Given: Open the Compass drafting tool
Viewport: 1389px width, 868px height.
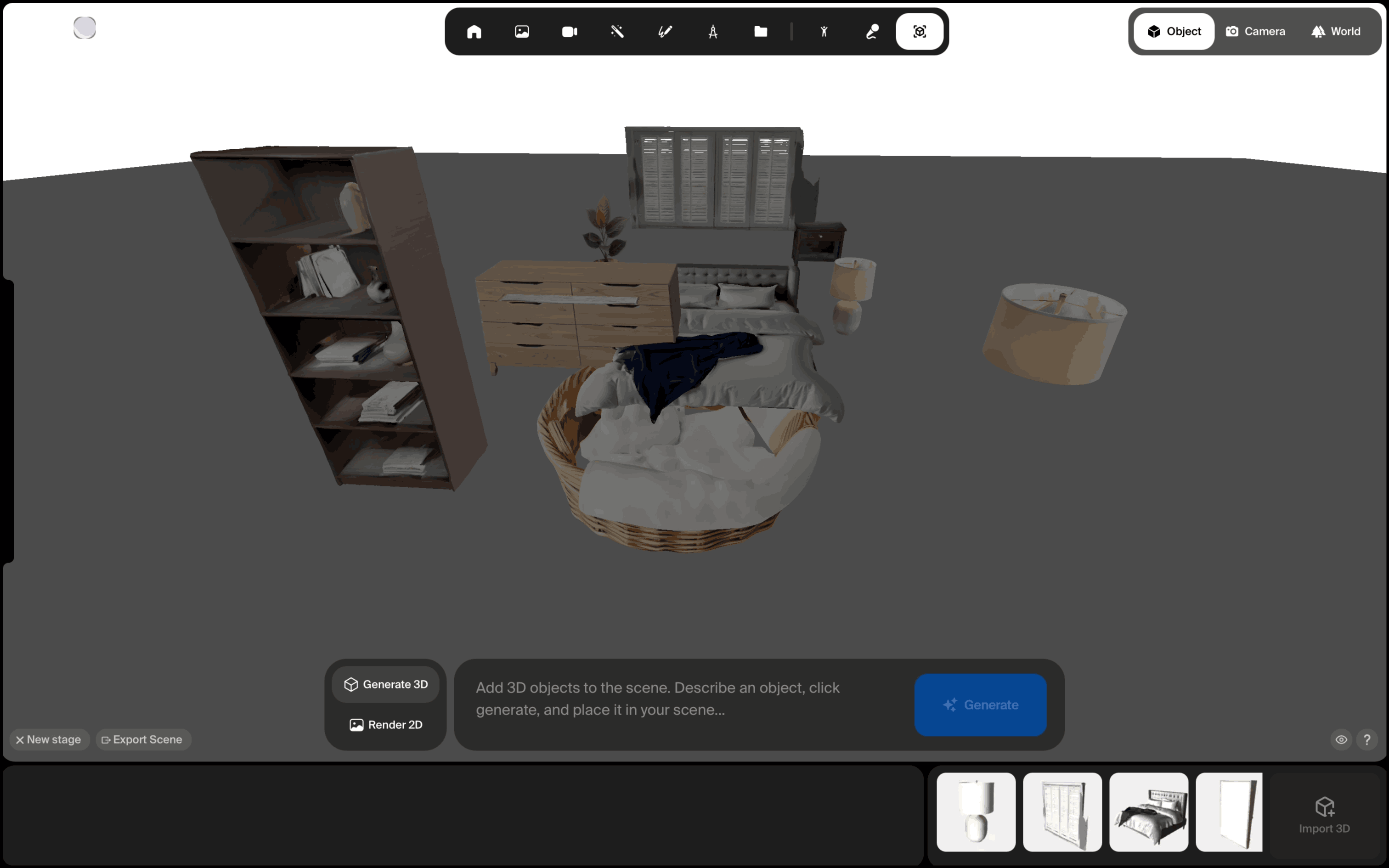Looking at the screenshot, I should coord(713,32).
